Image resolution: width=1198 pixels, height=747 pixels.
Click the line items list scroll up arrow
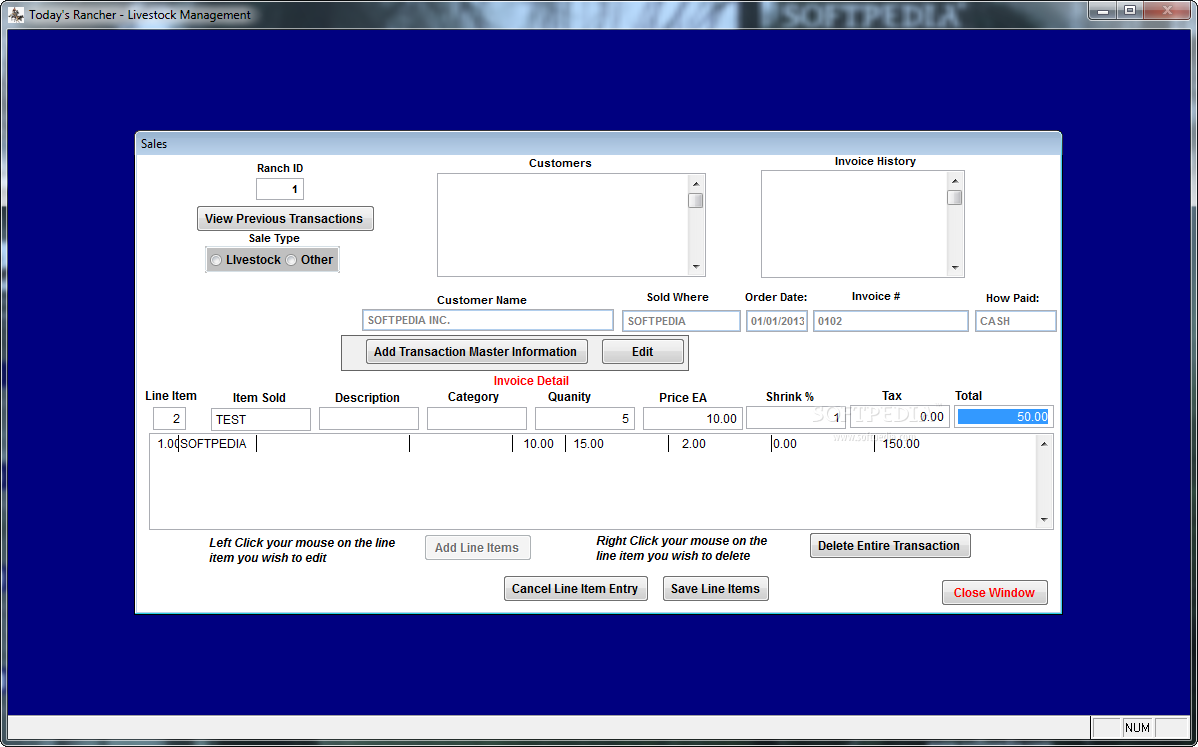point(1044,444)
